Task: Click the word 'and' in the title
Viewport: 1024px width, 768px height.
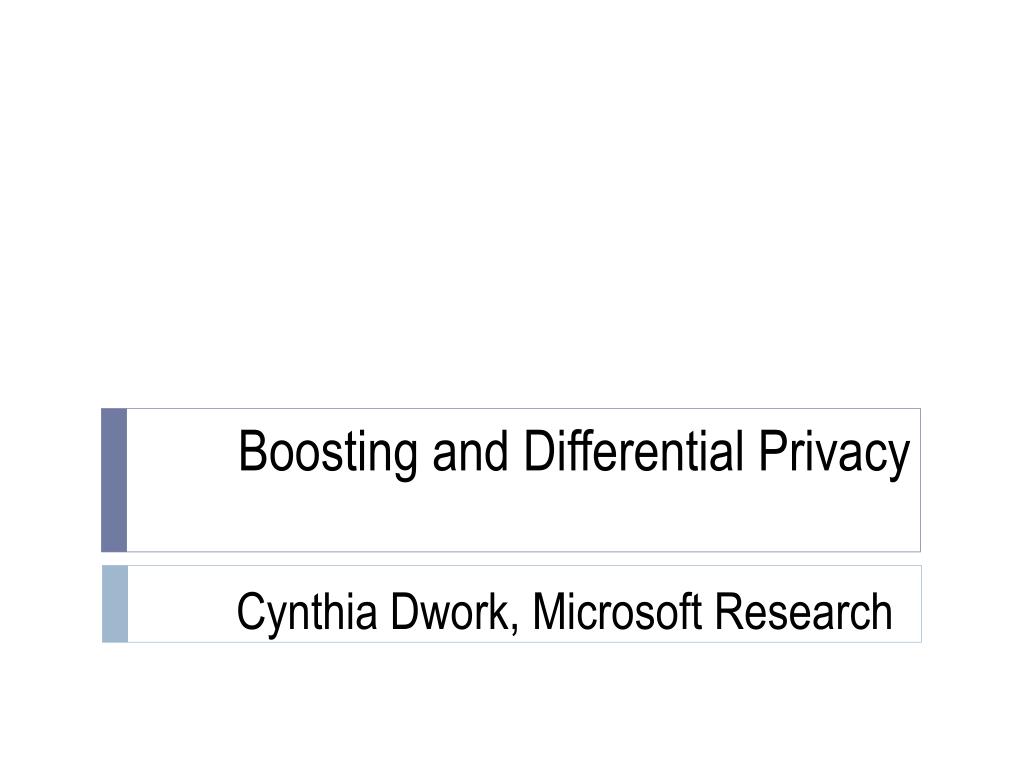Action: coord(470,451)
